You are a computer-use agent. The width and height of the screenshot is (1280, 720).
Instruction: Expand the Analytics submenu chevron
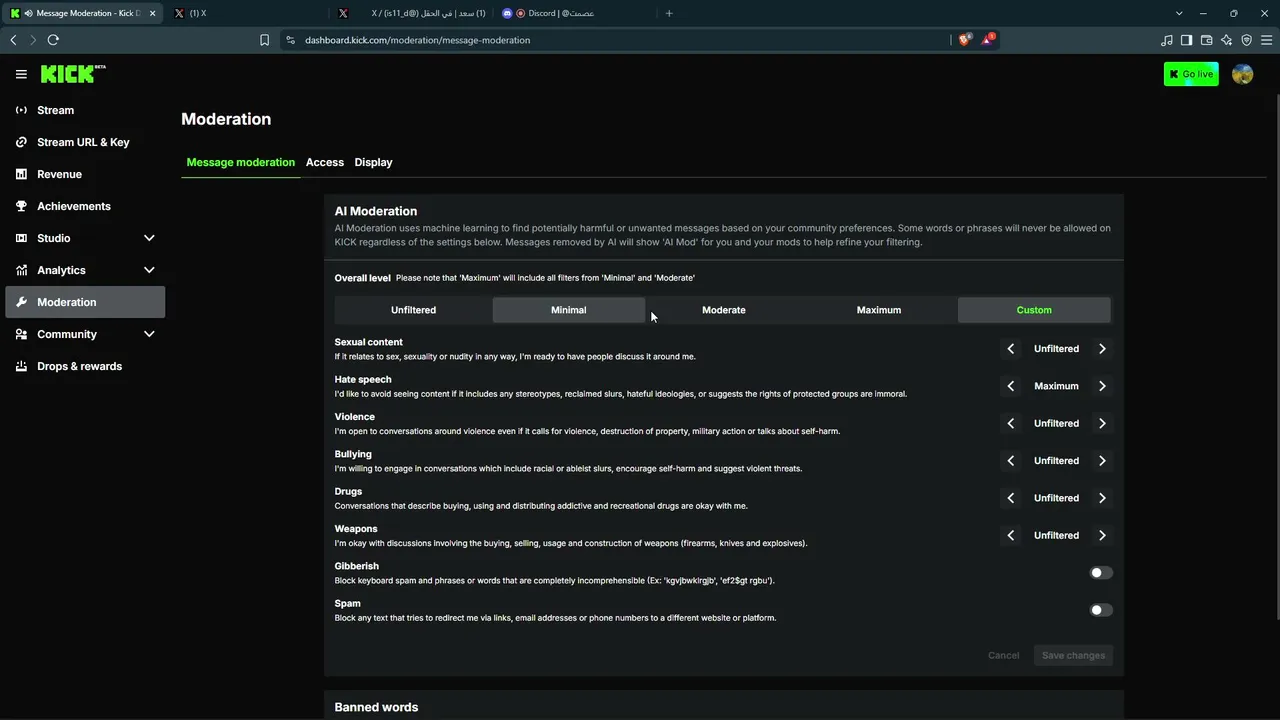149,270
